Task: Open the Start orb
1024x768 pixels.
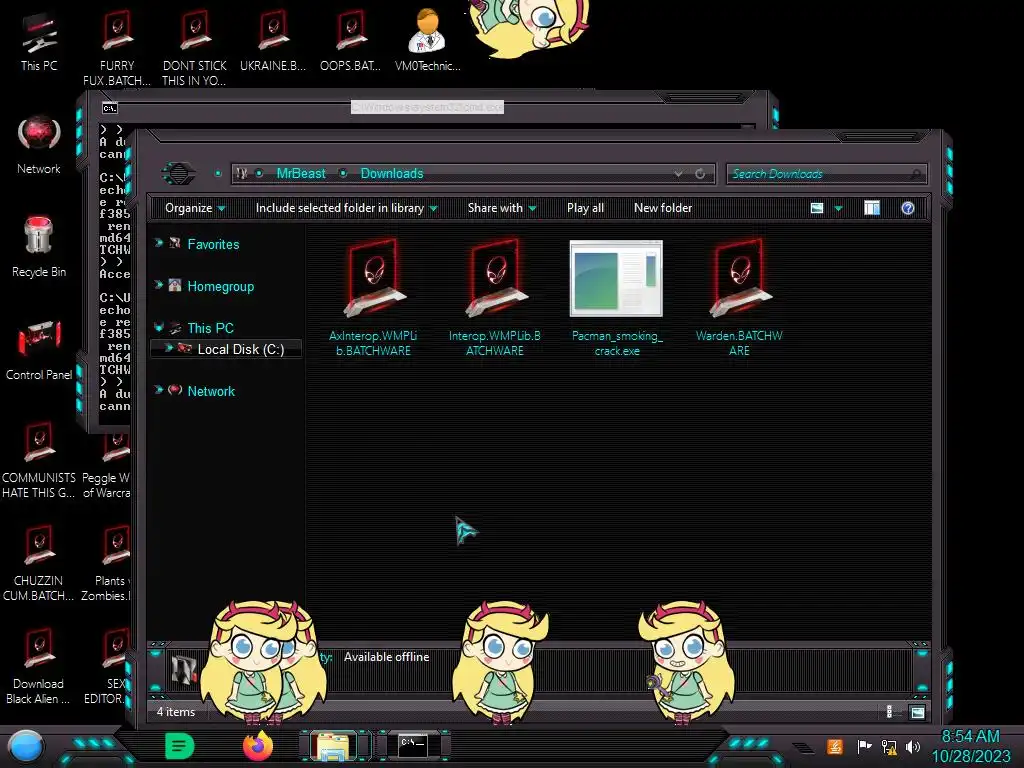Action: tap(26, 747)
